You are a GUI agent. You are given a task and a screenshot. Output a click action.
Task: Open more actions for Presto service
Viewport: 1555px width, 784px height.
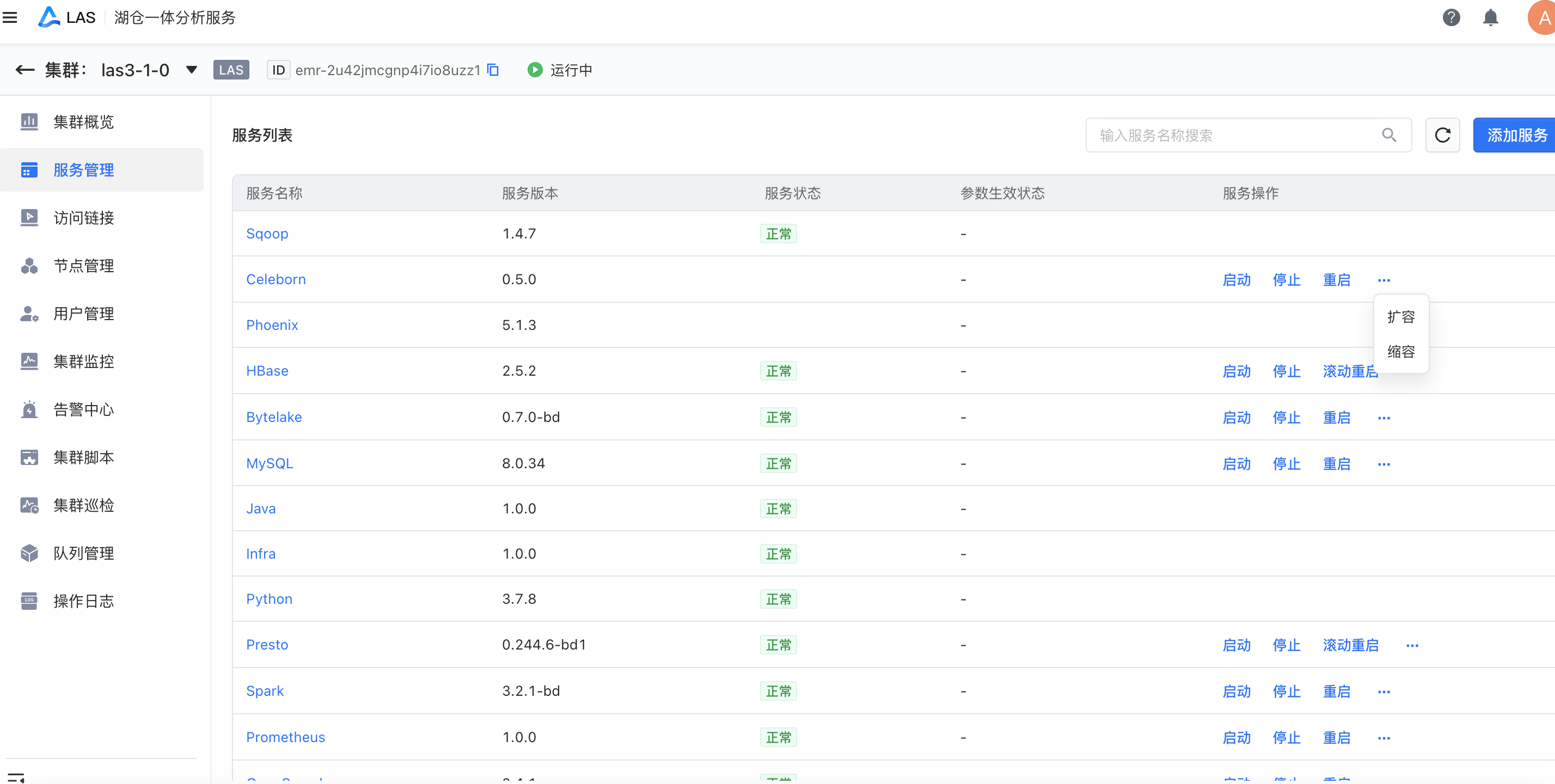coord(1412,645)
